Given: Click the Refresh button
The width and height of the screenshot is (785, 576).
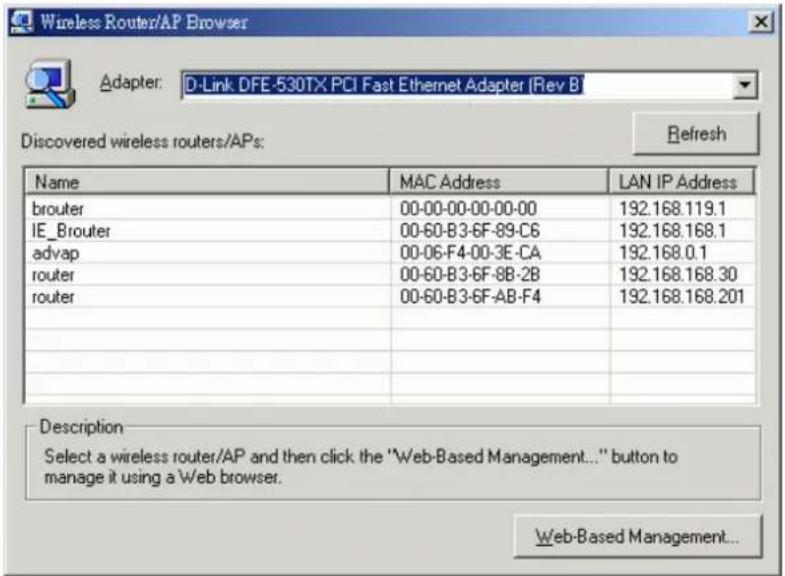Looking at the screenshot, I should point(696,134).
